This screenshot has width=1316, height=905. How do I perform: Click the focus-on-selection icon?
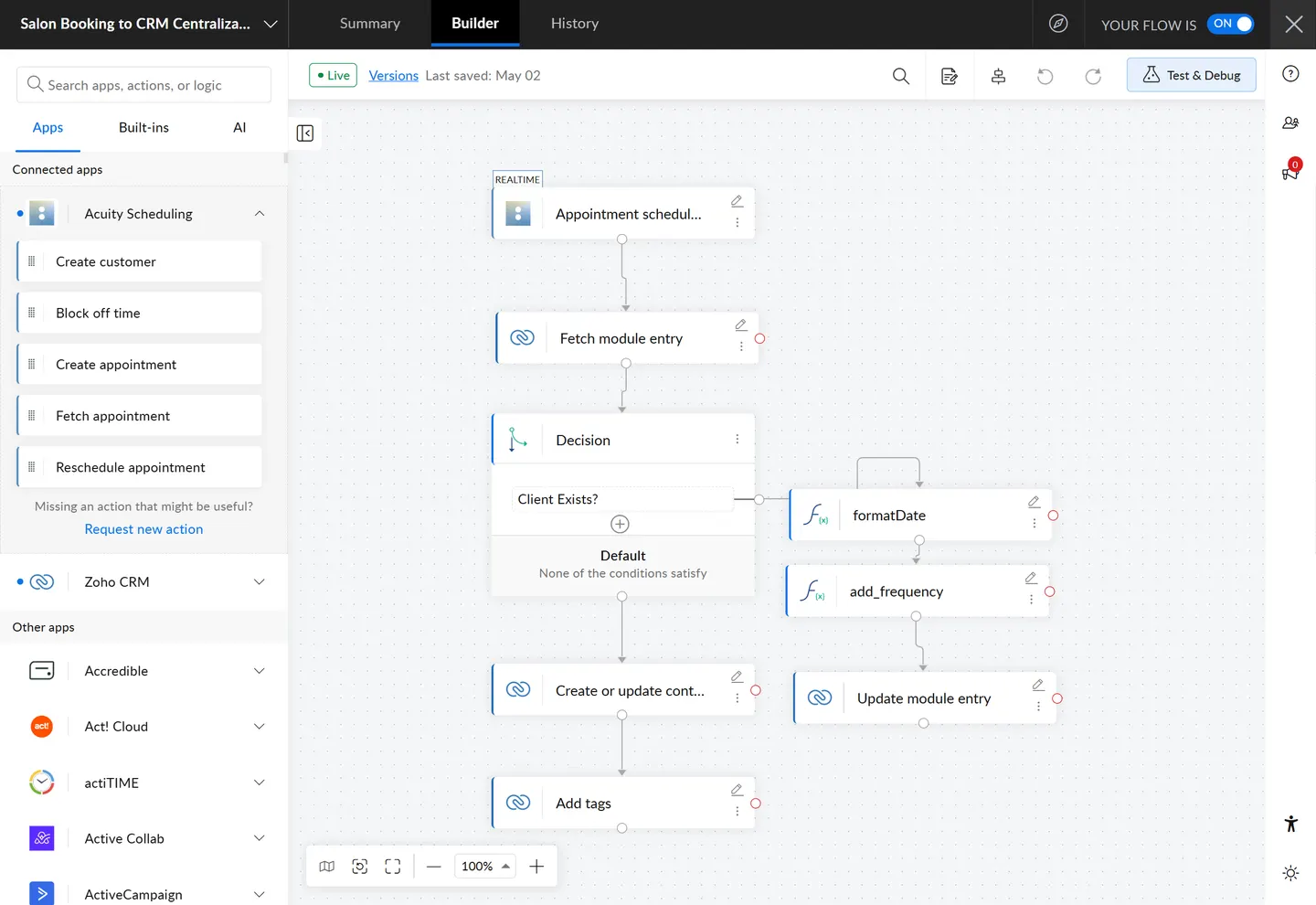[360, 866]
